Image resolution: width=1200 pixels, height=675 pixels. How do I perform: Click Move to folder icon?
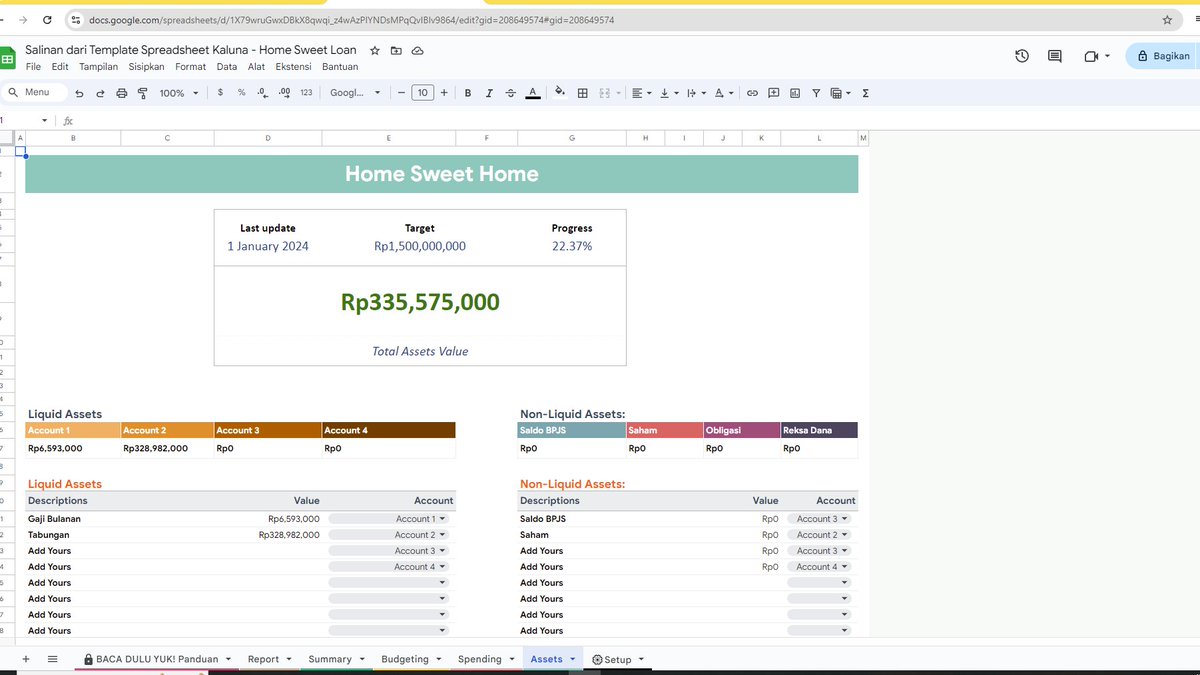click(x=396, y=50)
